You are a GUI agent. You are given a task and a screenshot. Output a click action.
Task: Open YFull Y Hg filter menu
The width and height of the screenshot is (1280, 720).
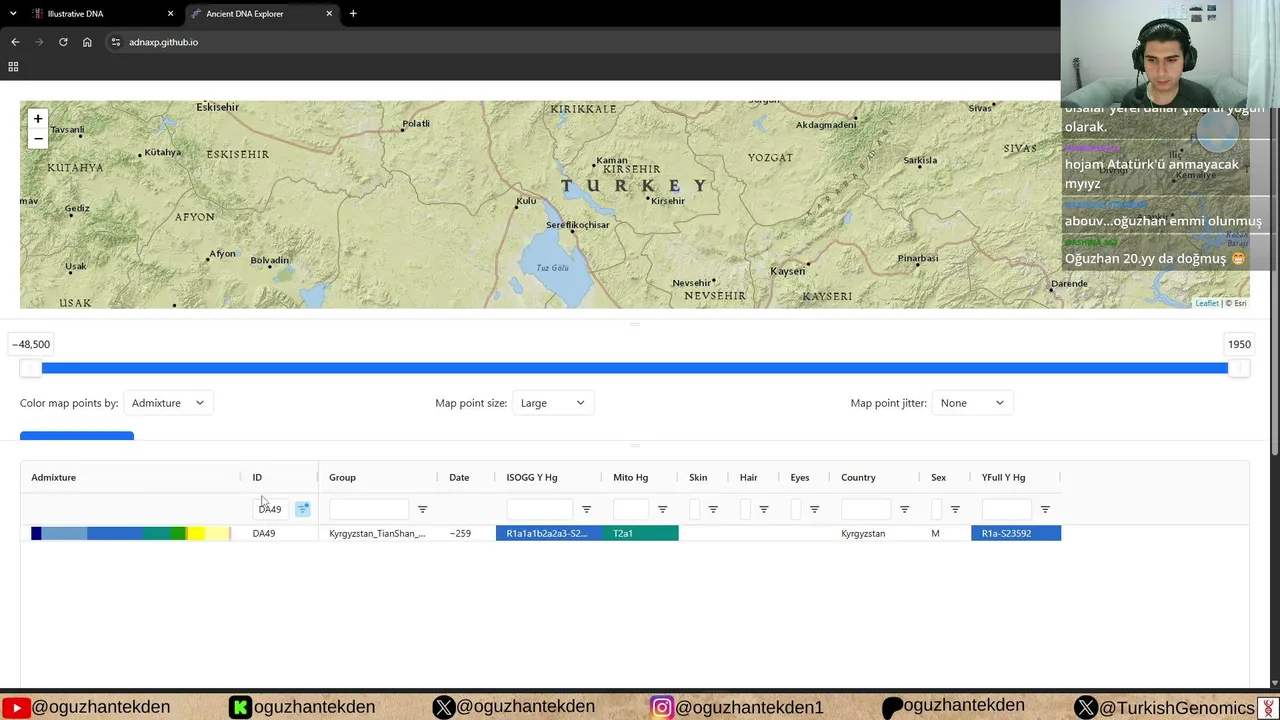click(x=1045, y=510)
